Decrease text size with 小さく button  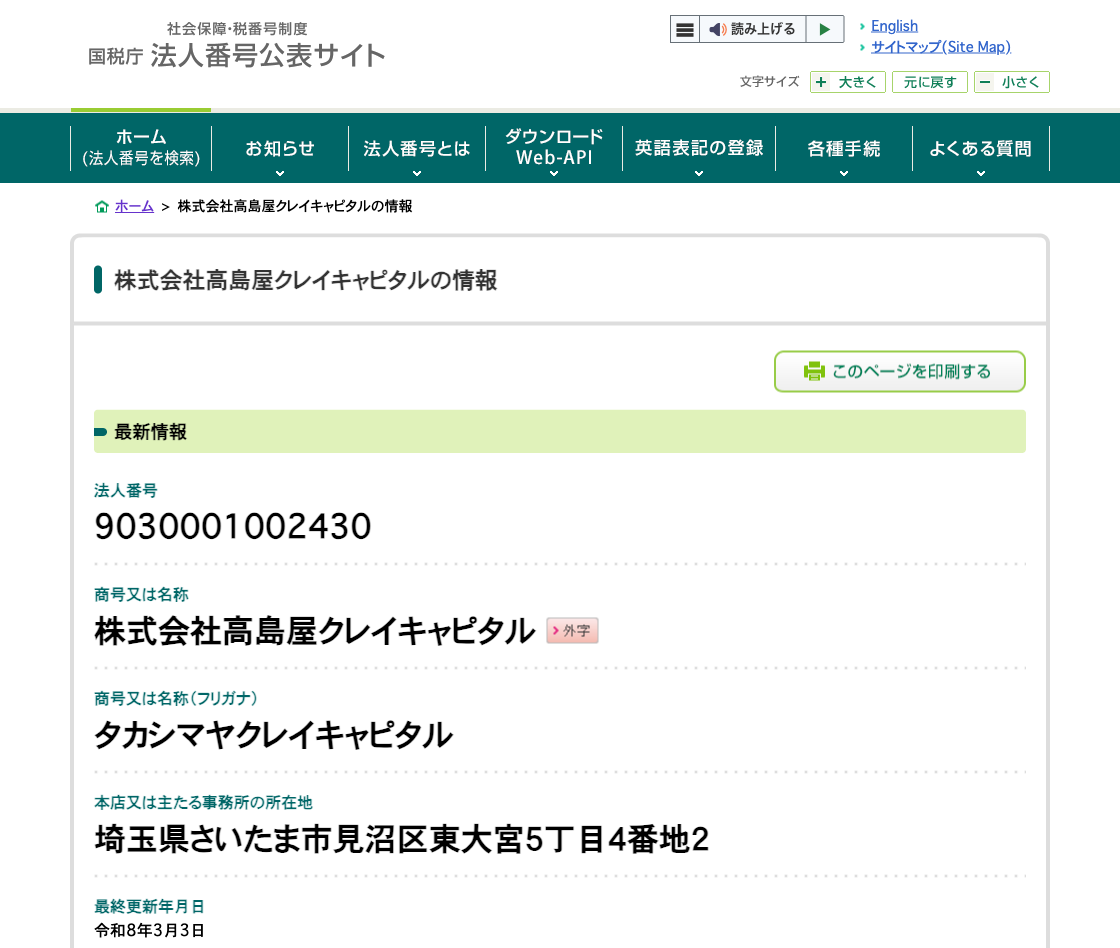click(1011, 82)
